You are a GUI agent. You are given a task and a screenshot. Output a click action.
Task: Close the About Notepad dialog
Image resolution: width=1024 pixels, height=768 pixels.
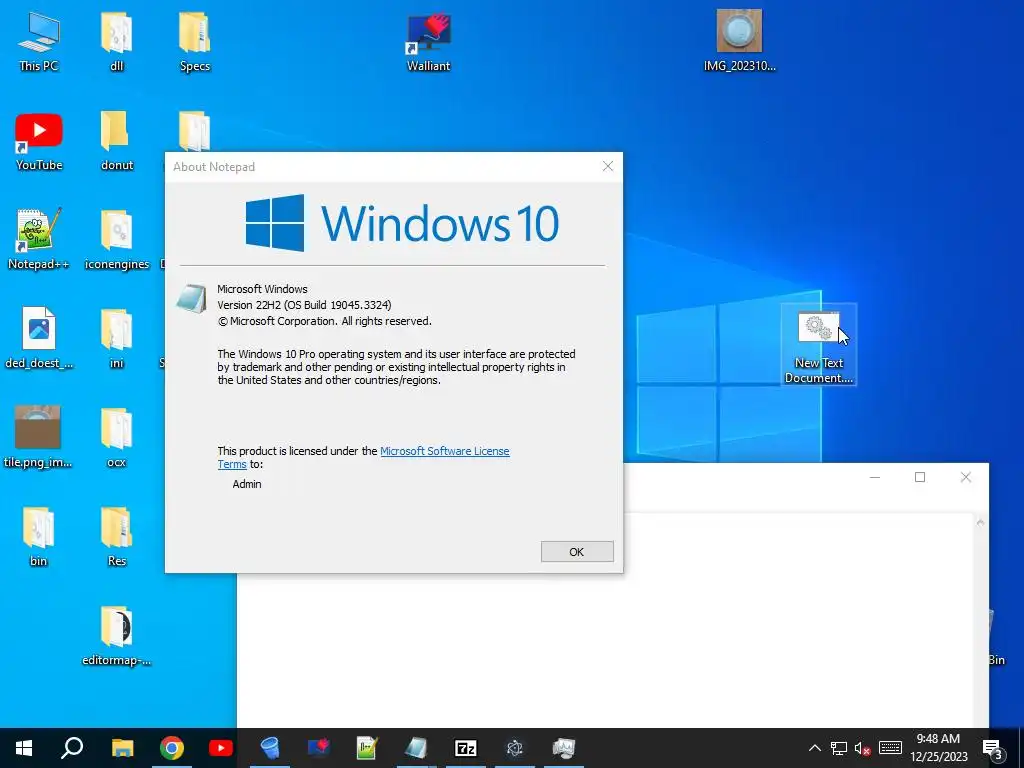(x=608, y=167)
